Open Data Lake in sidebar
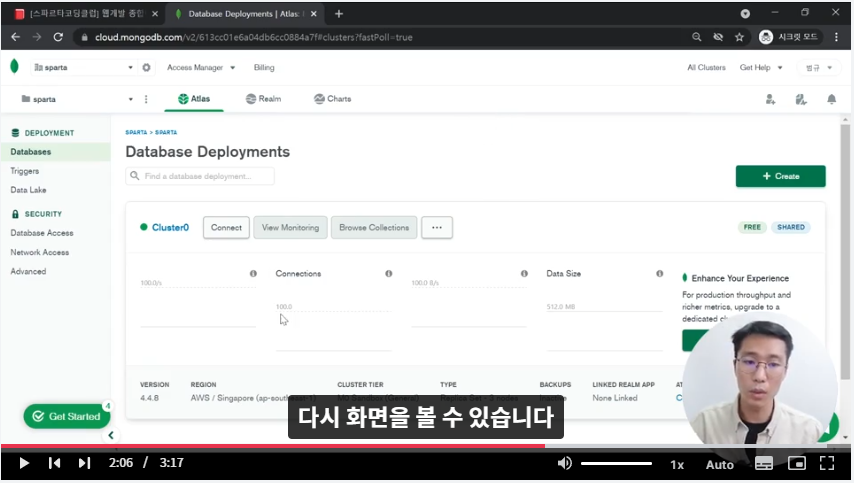Image resolution: width=854 pixels, height=483 pixels. (28, 190)
